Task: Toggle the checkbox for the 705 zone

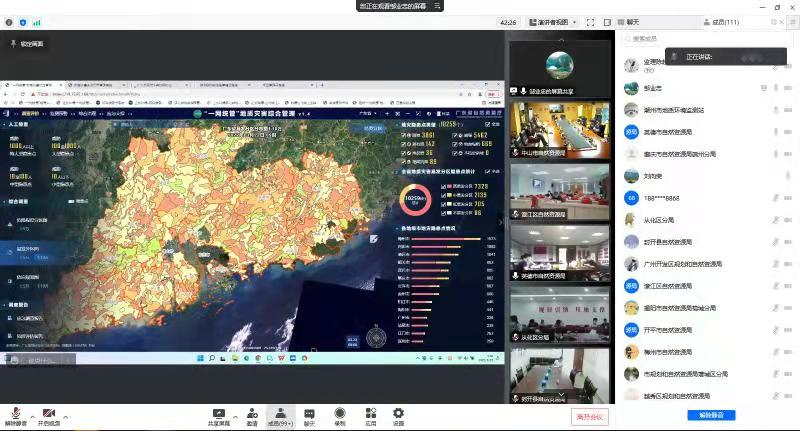Action: click(443, 204)
